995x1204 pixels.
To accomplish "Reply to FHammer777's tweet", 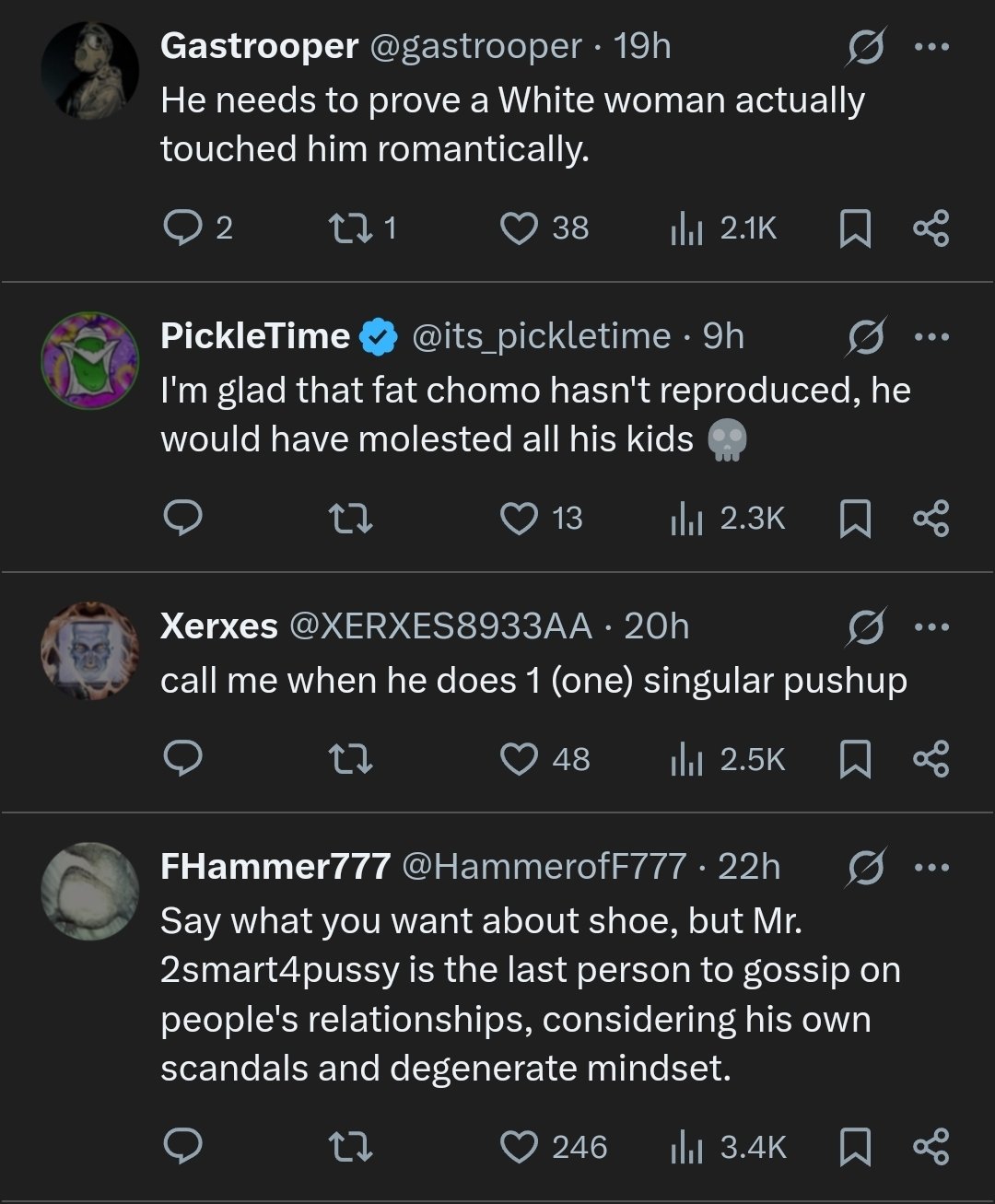I will click(182, 1147).
